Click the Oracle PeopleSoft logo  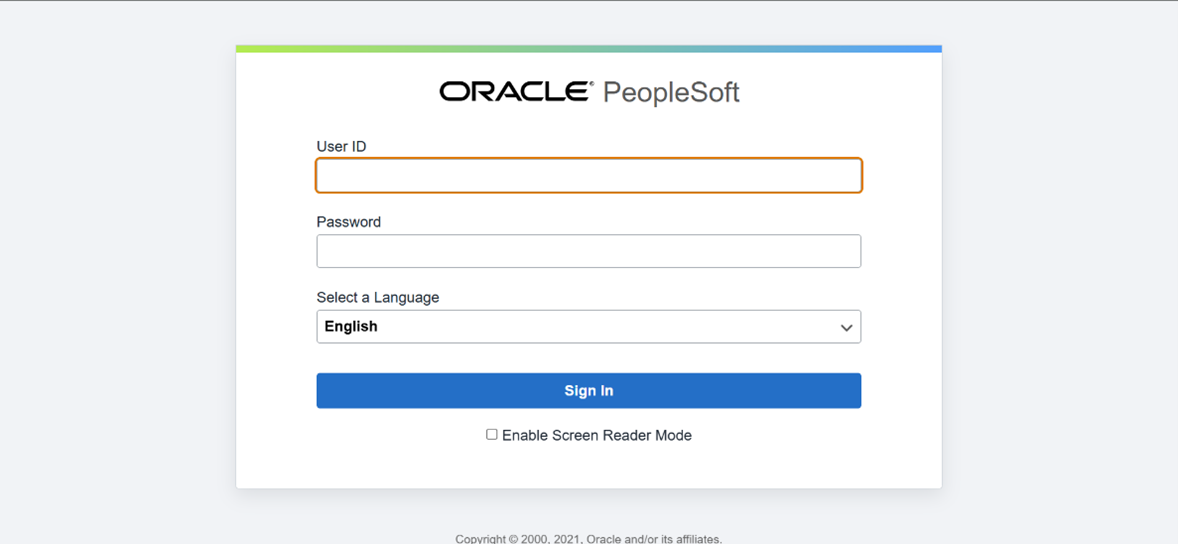click(x=590, y=92)
